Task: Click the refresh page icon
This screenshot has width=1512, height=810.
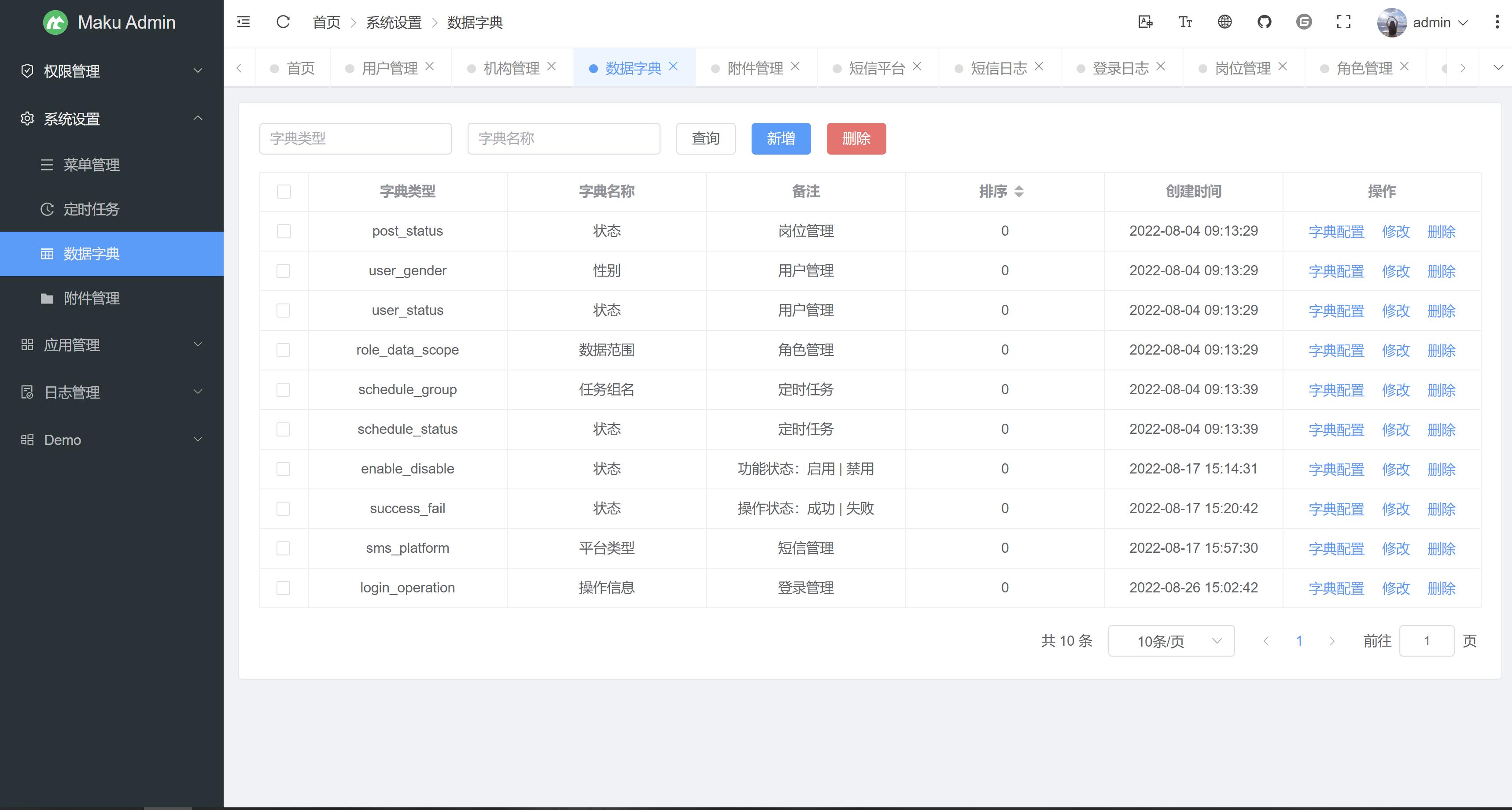Action: click(x=283, y=22)
